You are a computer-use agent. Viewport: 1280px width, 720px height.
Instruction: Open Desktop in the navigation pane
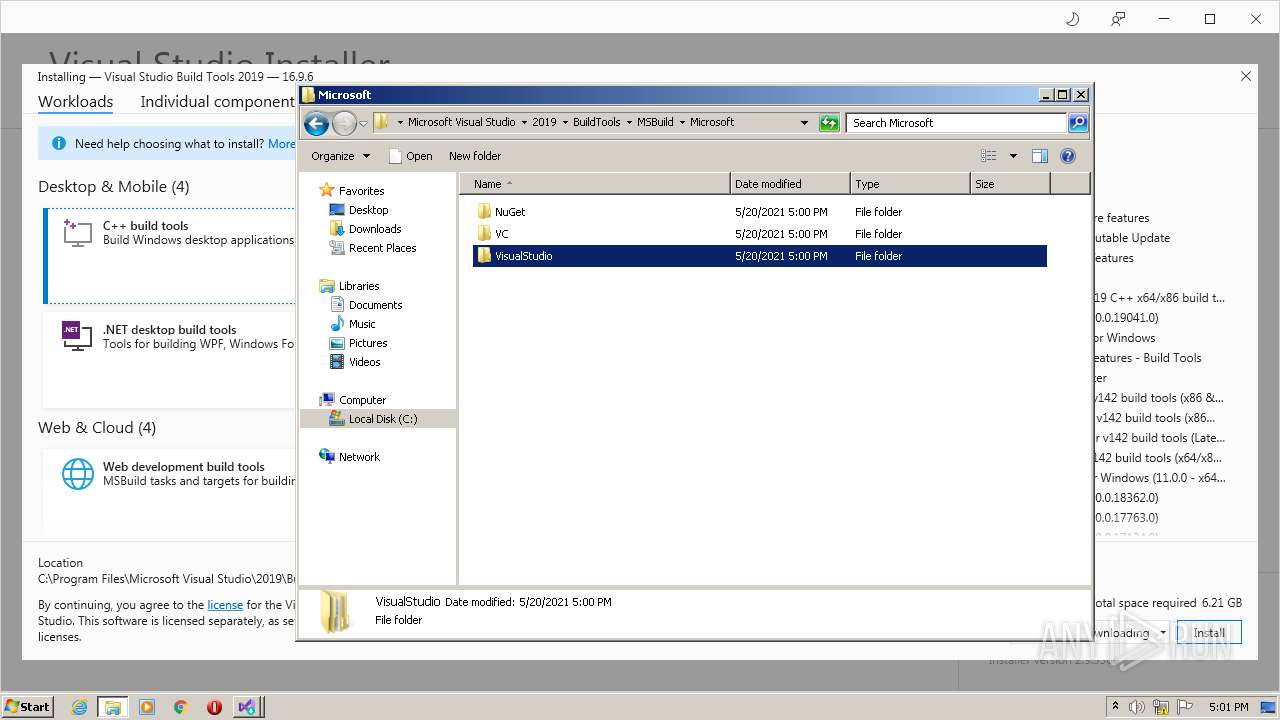368,210
